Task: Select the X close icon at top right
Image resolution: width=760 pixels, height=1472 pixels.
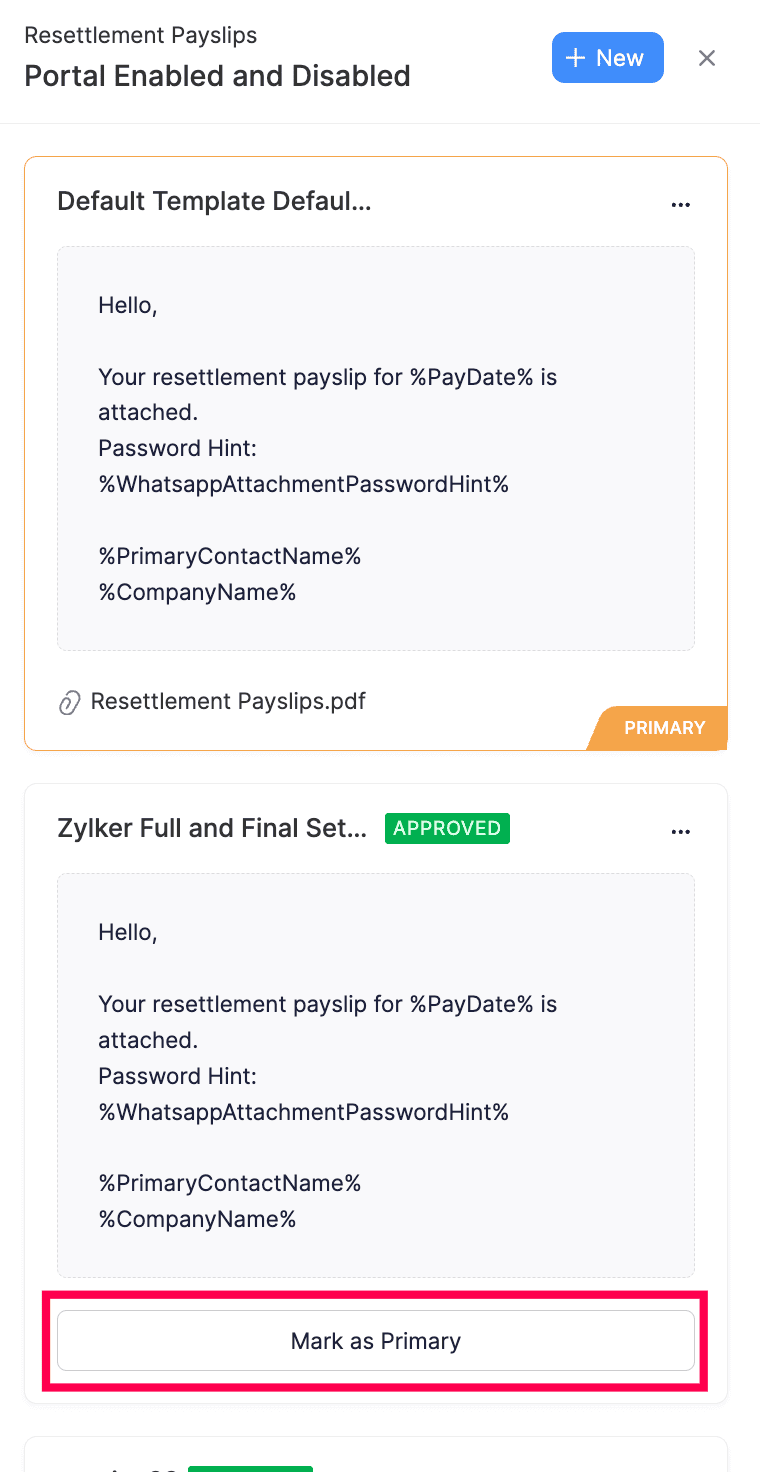Action: coord(707,58)
